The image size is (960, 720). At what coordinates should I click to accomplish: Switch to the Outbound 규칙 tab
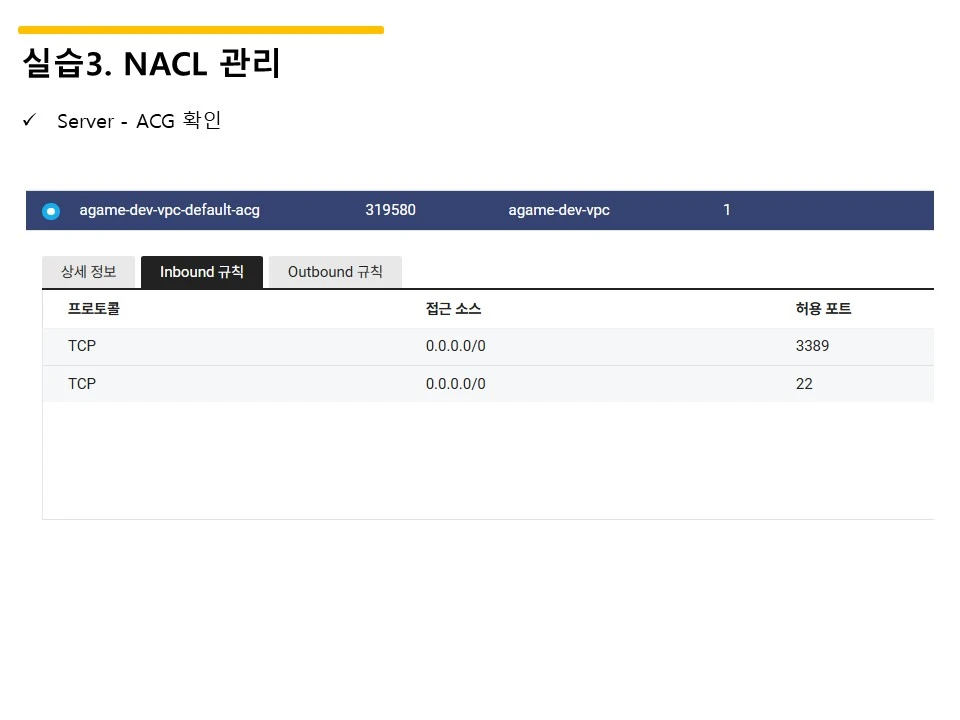(x=336, y=272)
